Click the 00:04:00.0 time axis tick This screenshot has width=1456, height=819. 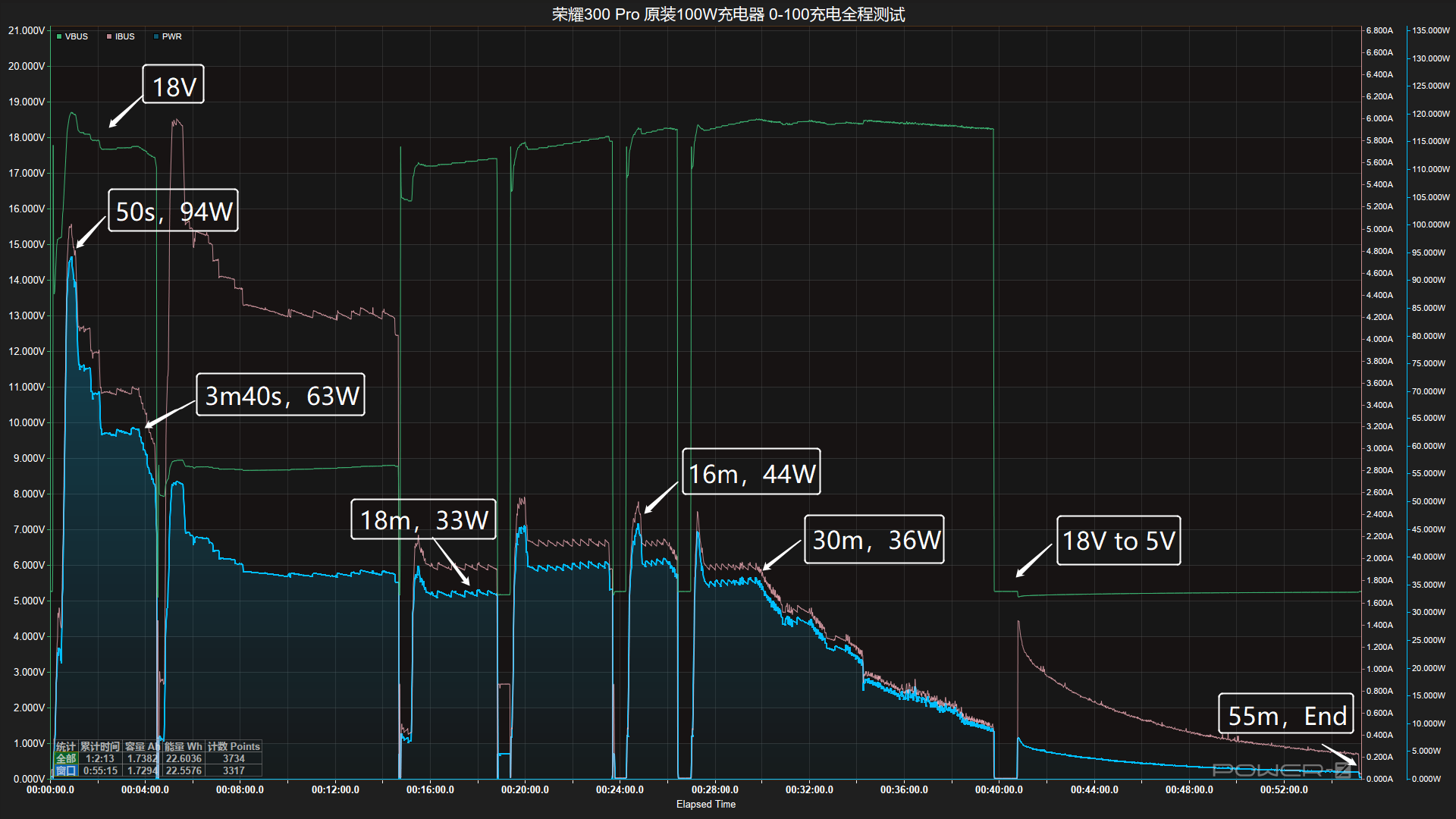(x=145, y=789)
